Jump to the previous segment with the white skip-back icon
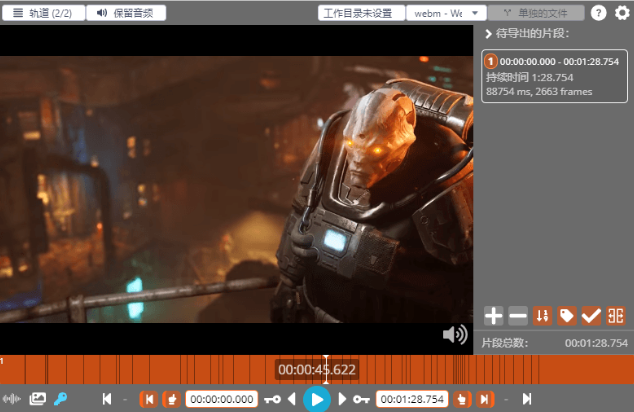Image resolution: width=634 pixels, height=412 pixels. [107, 399]
